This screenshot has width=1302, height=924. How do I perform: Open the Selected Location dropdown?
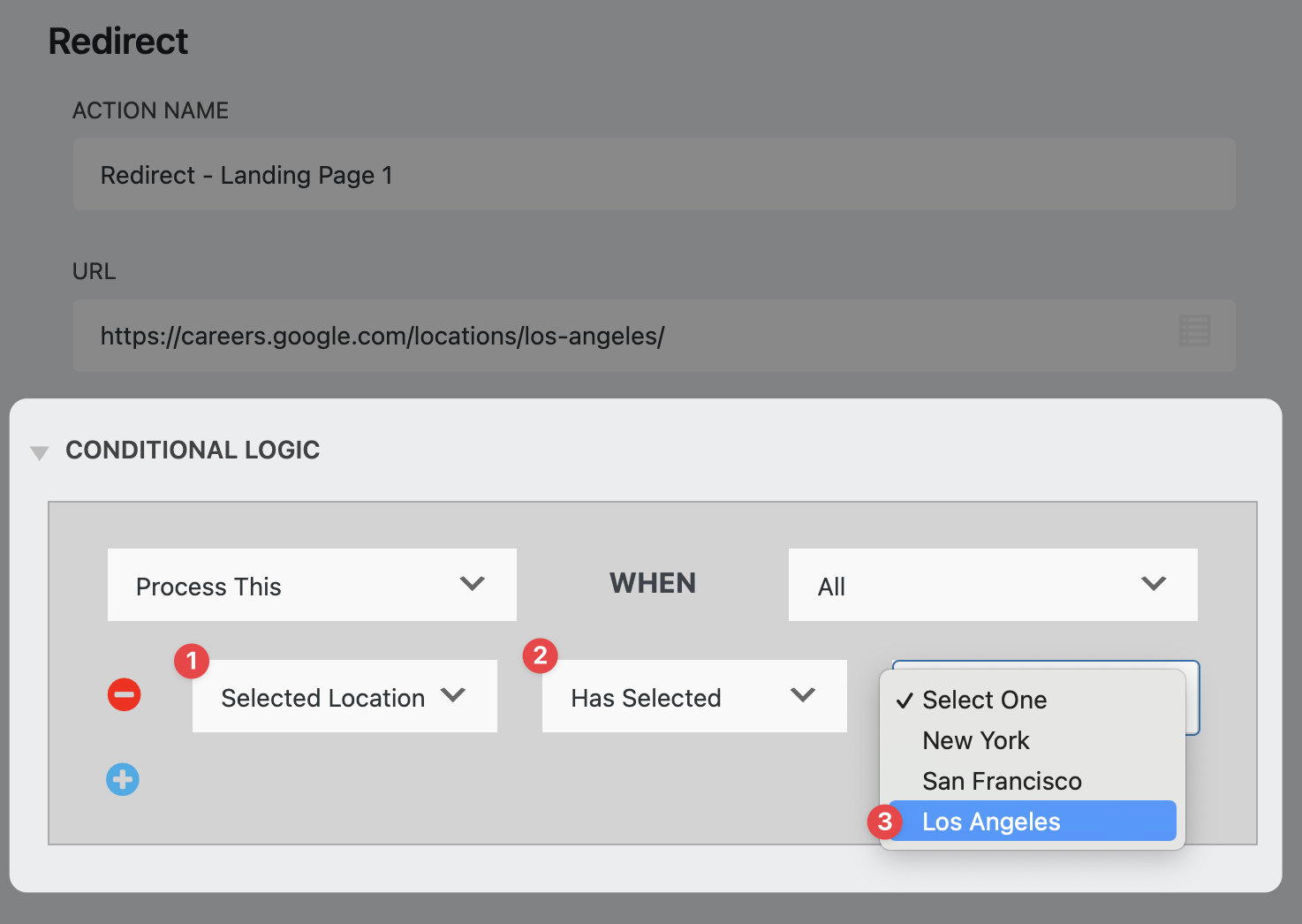point(344,696)
